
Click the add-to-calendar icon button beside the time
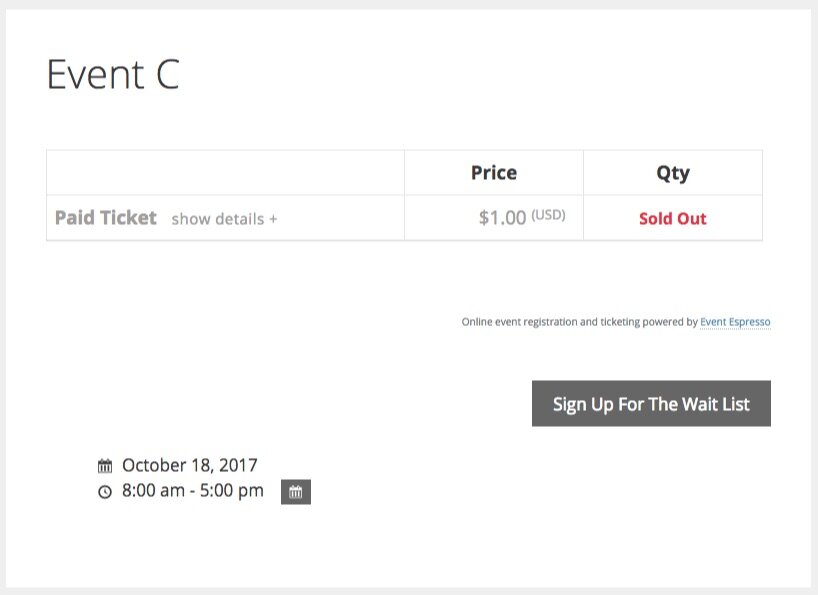point(296,492)
